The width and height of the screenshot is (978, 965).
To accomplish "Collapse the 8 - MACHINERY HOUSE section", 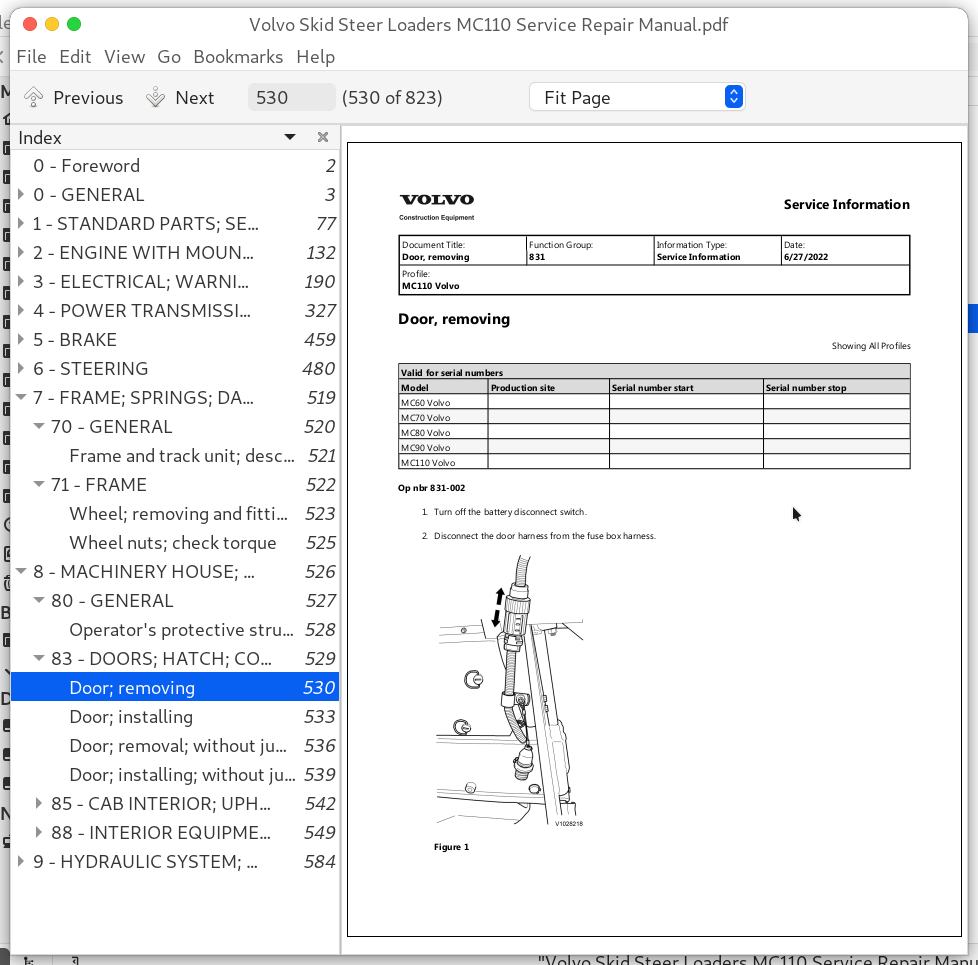I will pos(22,571).
